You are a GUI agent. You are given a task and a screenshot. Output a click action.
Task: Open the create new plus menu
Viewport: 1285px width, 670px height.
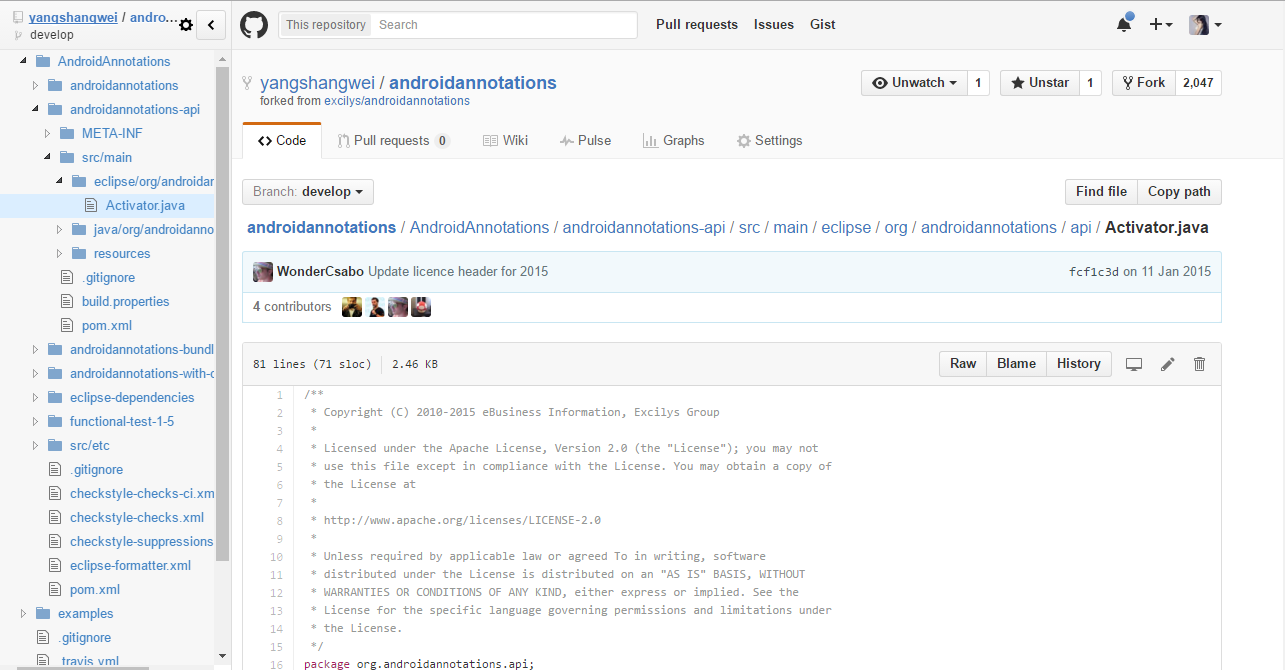[1160, 25]
